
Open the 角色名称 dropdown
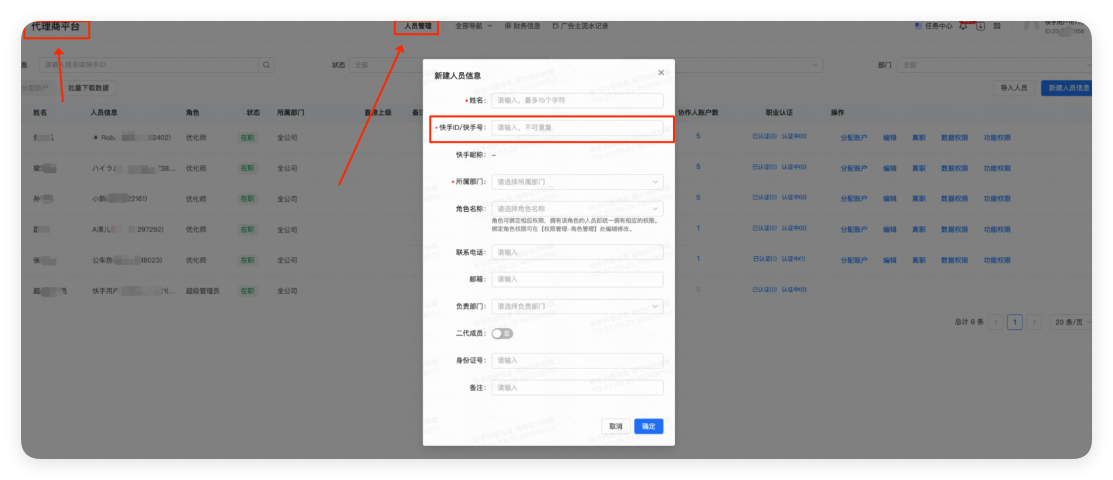[577, 209]
